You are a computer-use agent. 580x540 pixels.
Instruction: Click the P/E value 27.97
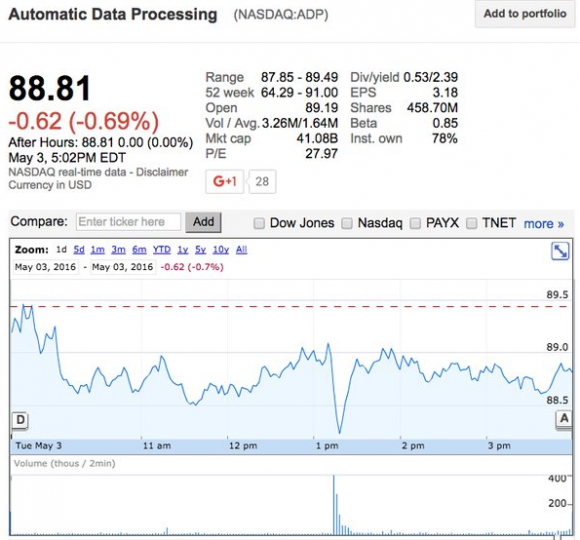321,153
